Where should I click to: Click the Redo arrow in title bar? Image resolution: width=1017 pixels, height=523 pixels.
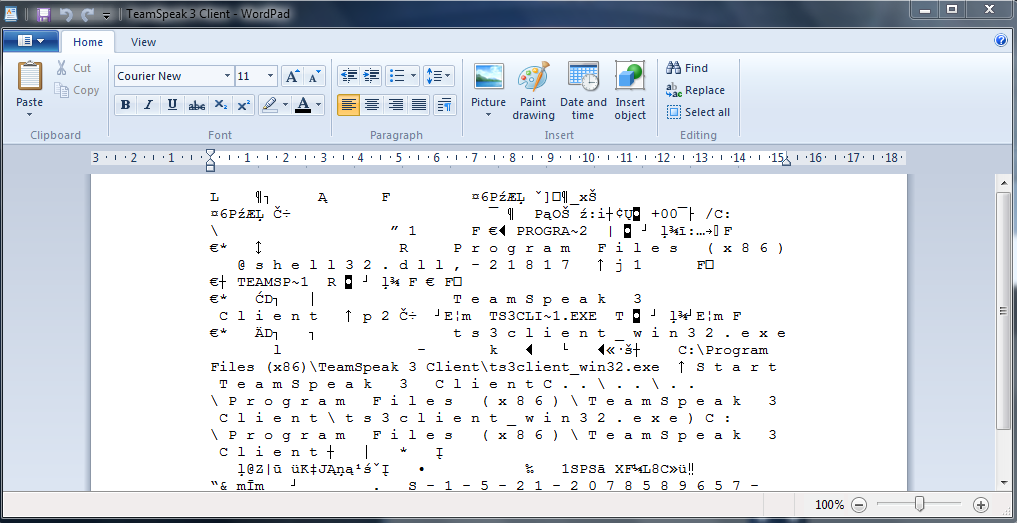[88, 14]
